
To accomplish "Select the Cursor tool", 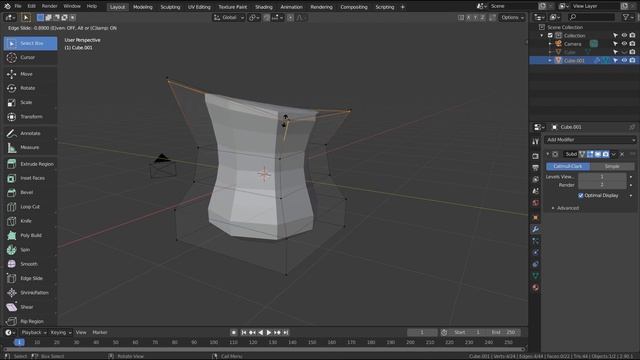I will pos(30,58).
